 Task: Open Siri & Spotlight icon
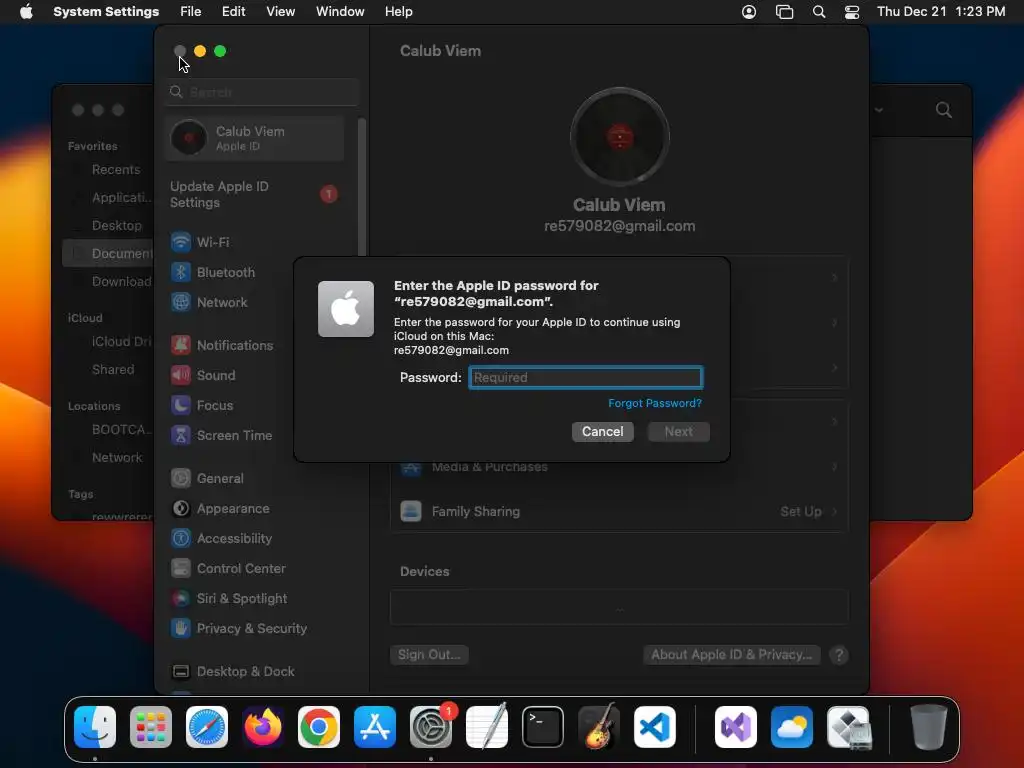coord(181,598)
